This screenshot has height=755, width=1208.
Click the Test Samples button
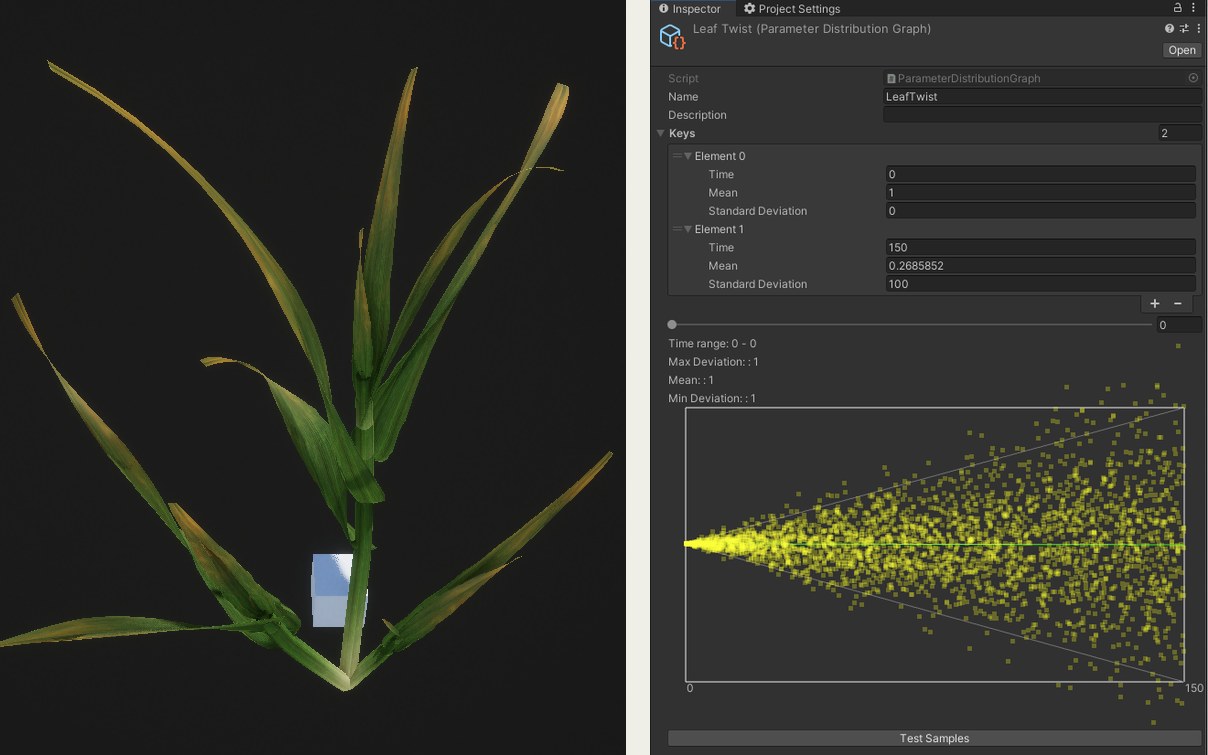click(934, 738)
